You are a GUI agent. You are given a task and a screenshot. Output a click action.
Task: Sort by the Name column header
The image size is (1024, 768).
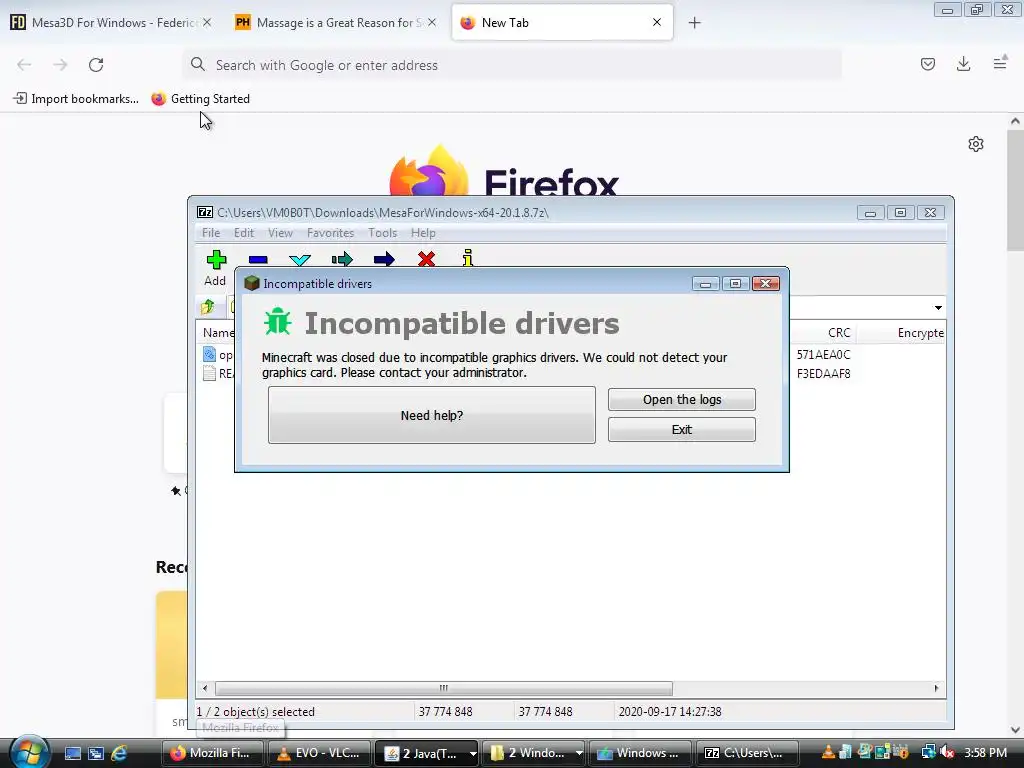218,333
